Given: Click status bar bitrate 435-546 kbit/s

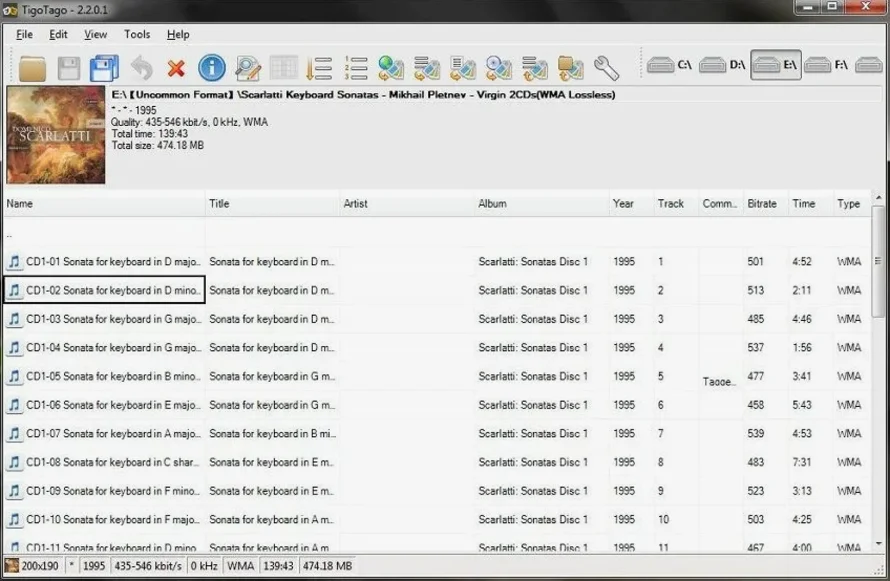Looking at the screenshot, I should tap(148, 566).
